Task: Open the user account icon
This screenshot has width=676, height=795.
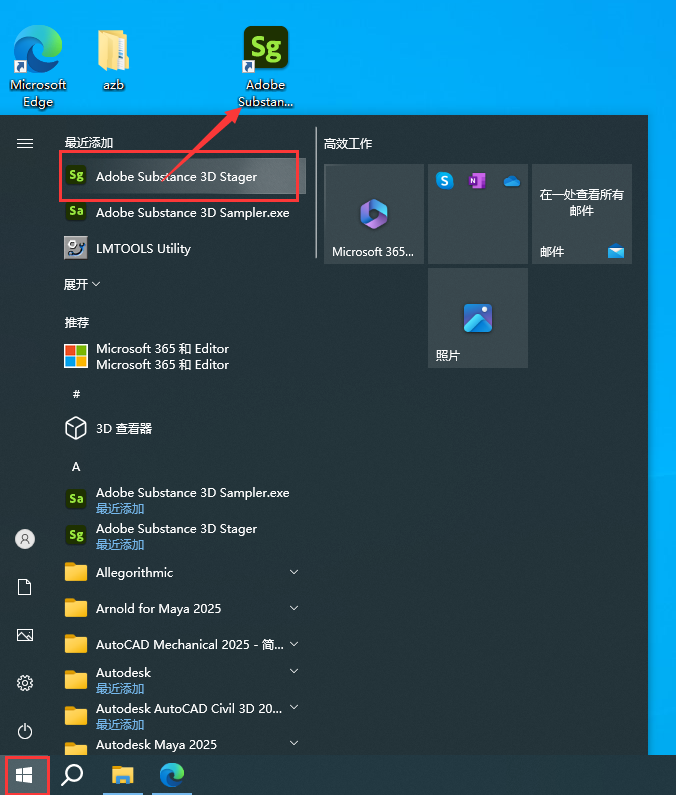Action: point(25,538)
